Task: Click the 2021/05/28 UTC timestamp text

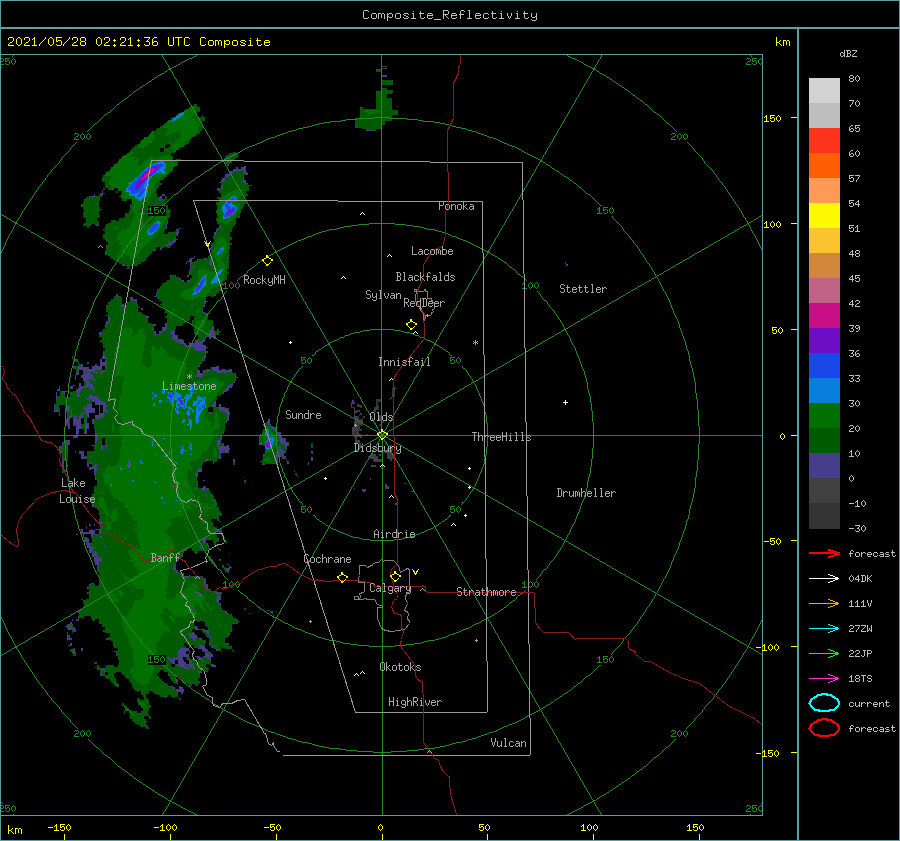Action: pyautogui.click(x=138, y=42)
